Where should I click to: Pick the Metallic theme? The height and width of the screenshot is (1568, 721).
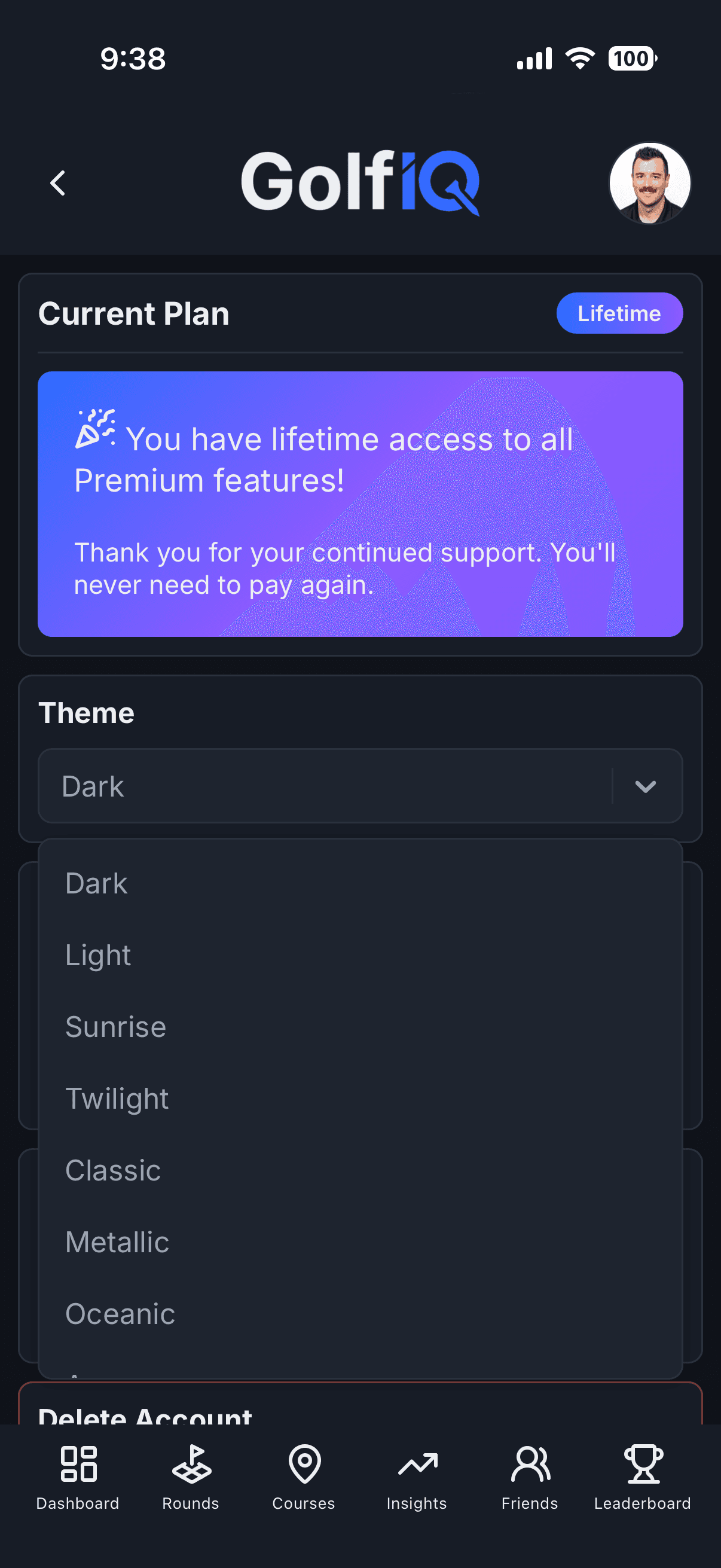tap(117, 1241)
